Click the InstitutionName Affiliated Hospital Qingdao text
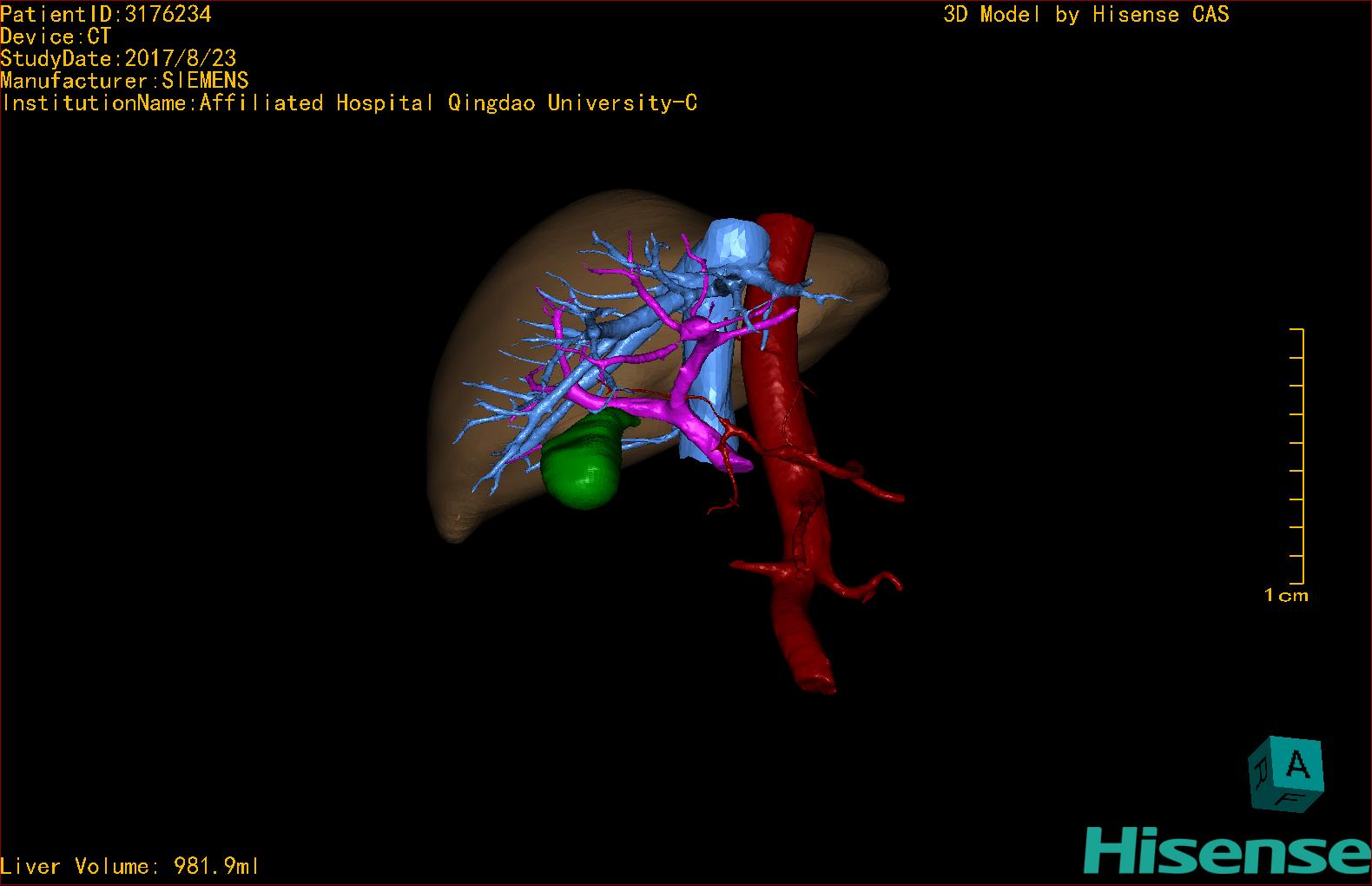 pyautogui.click(x=349, y=102)
